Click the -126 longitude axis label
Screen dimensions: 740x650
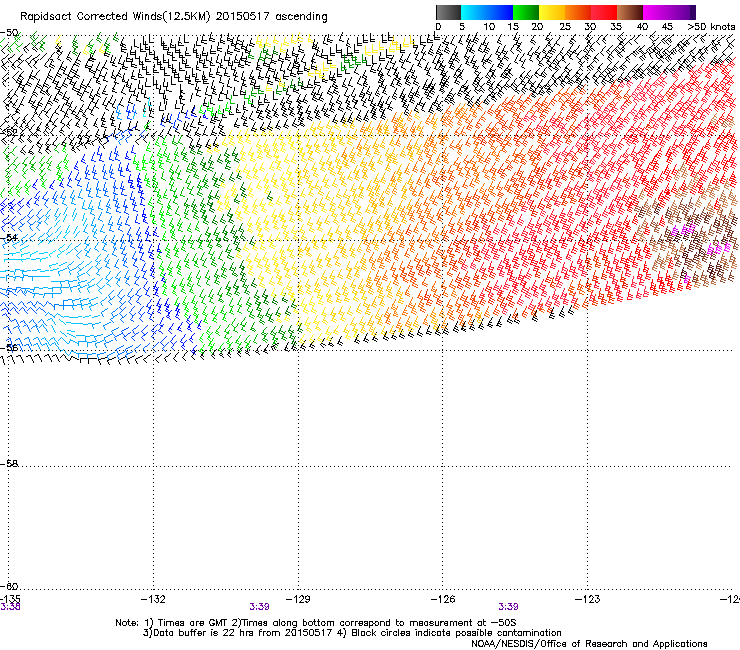pos(443,599)
